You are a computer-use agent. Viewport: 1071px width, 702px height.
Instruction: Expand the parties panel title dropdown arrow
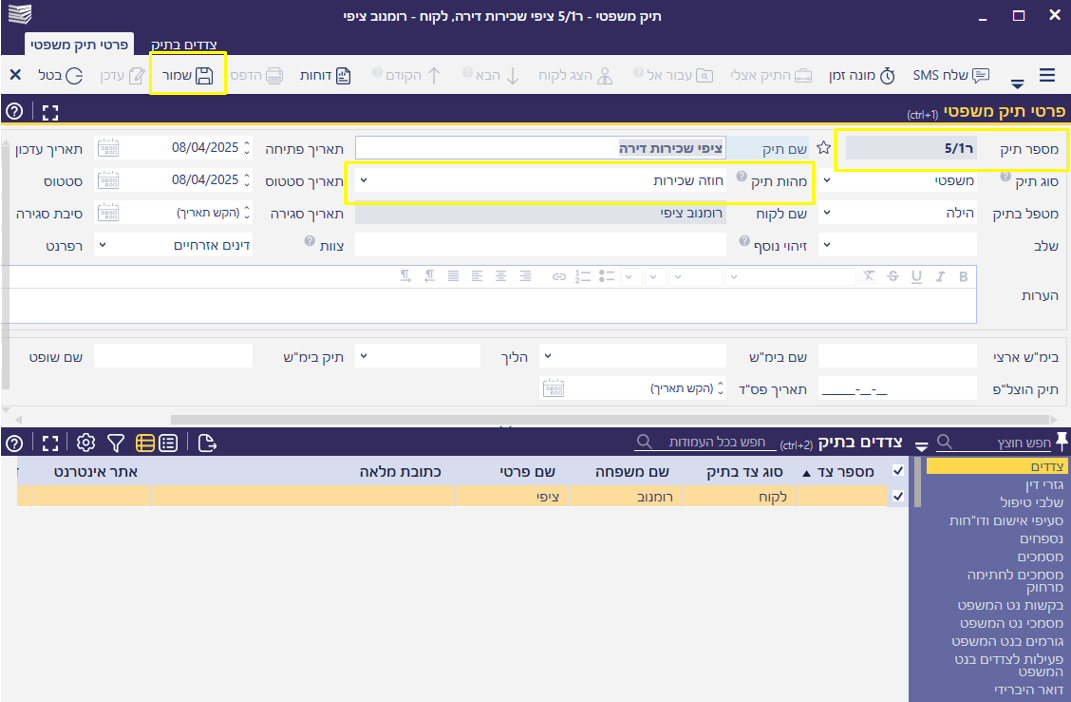922,447
